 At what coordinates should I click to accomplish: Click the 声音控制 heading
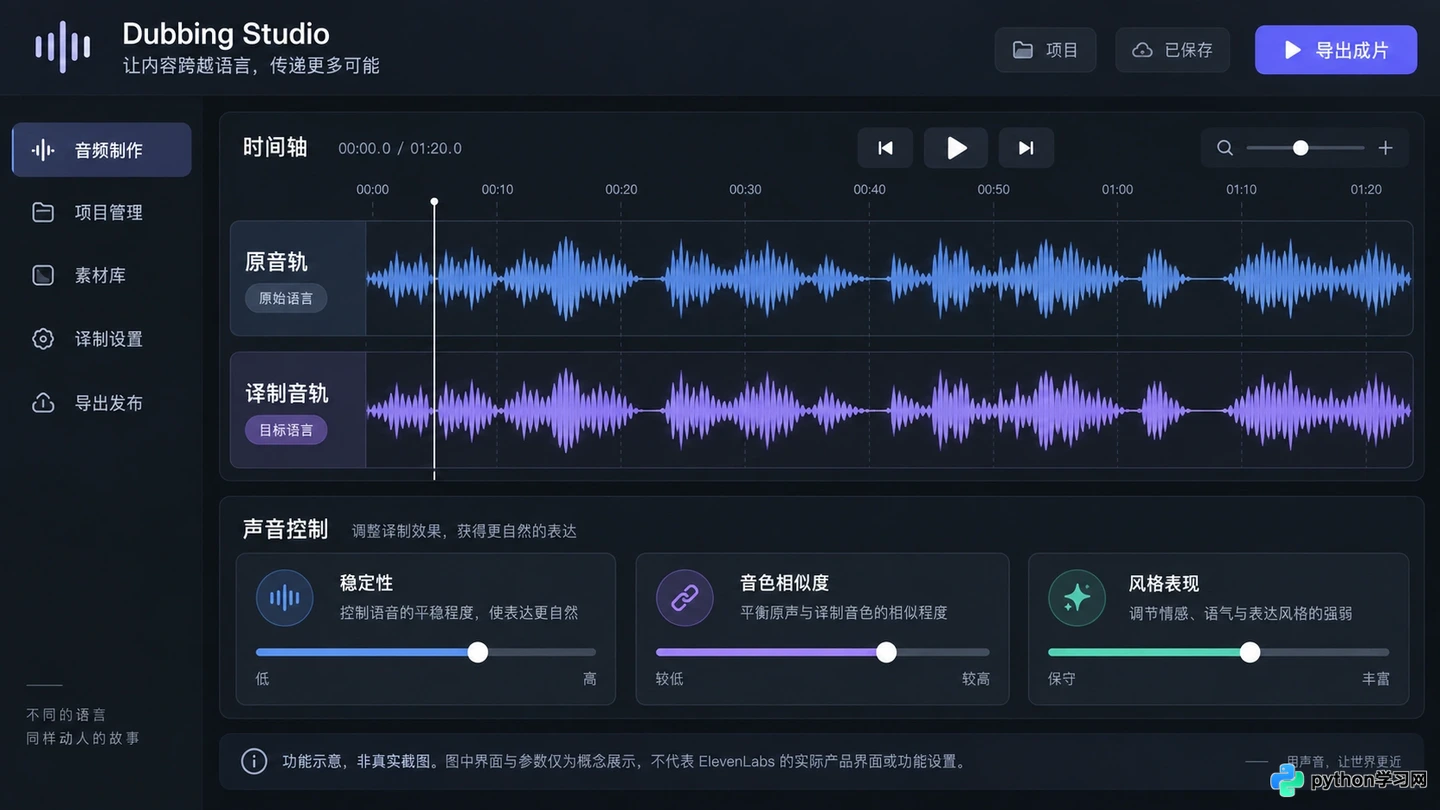coord(285,529)
